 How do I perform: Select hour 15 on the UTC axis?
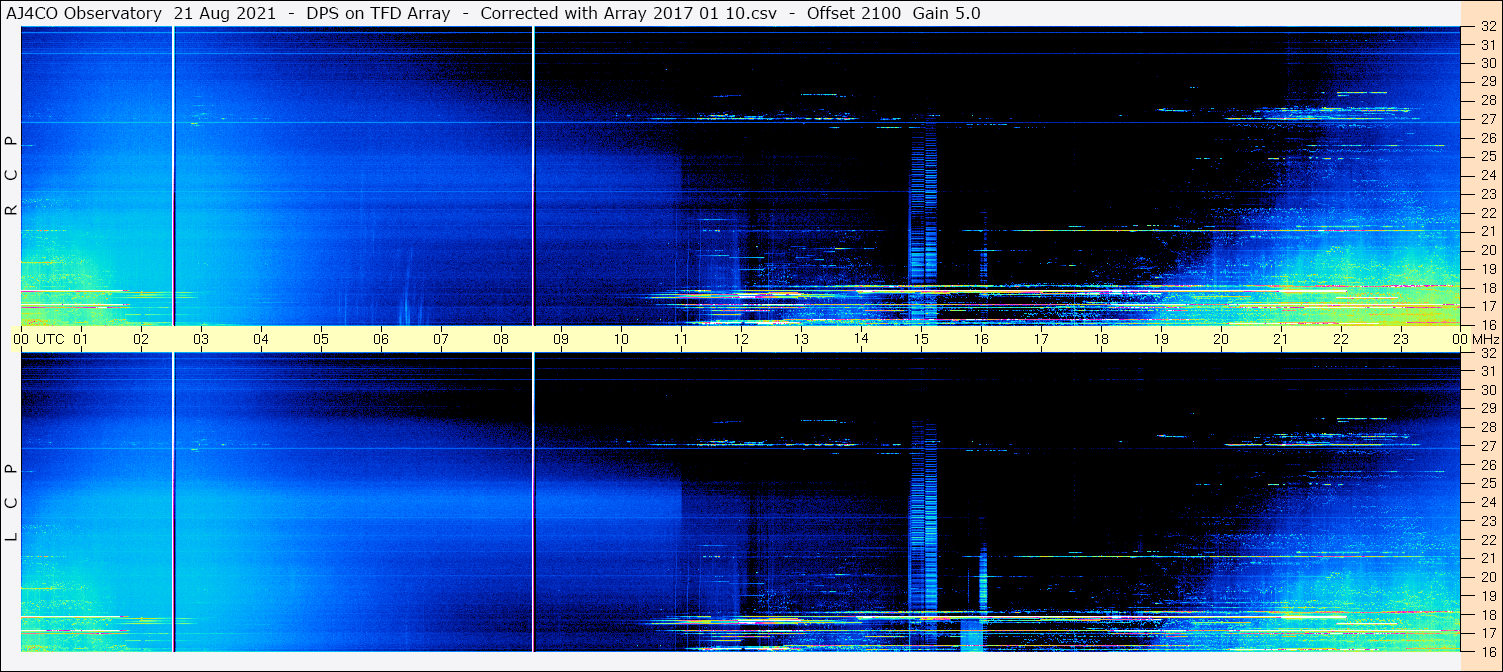pyautogui.click(x=921, y=339)
